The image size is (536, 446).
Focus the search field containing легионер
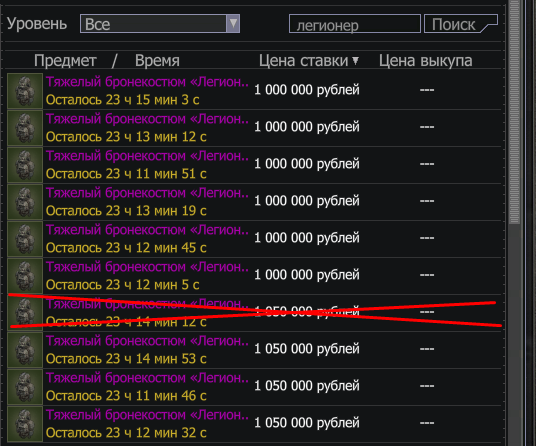tap(354, 24)
